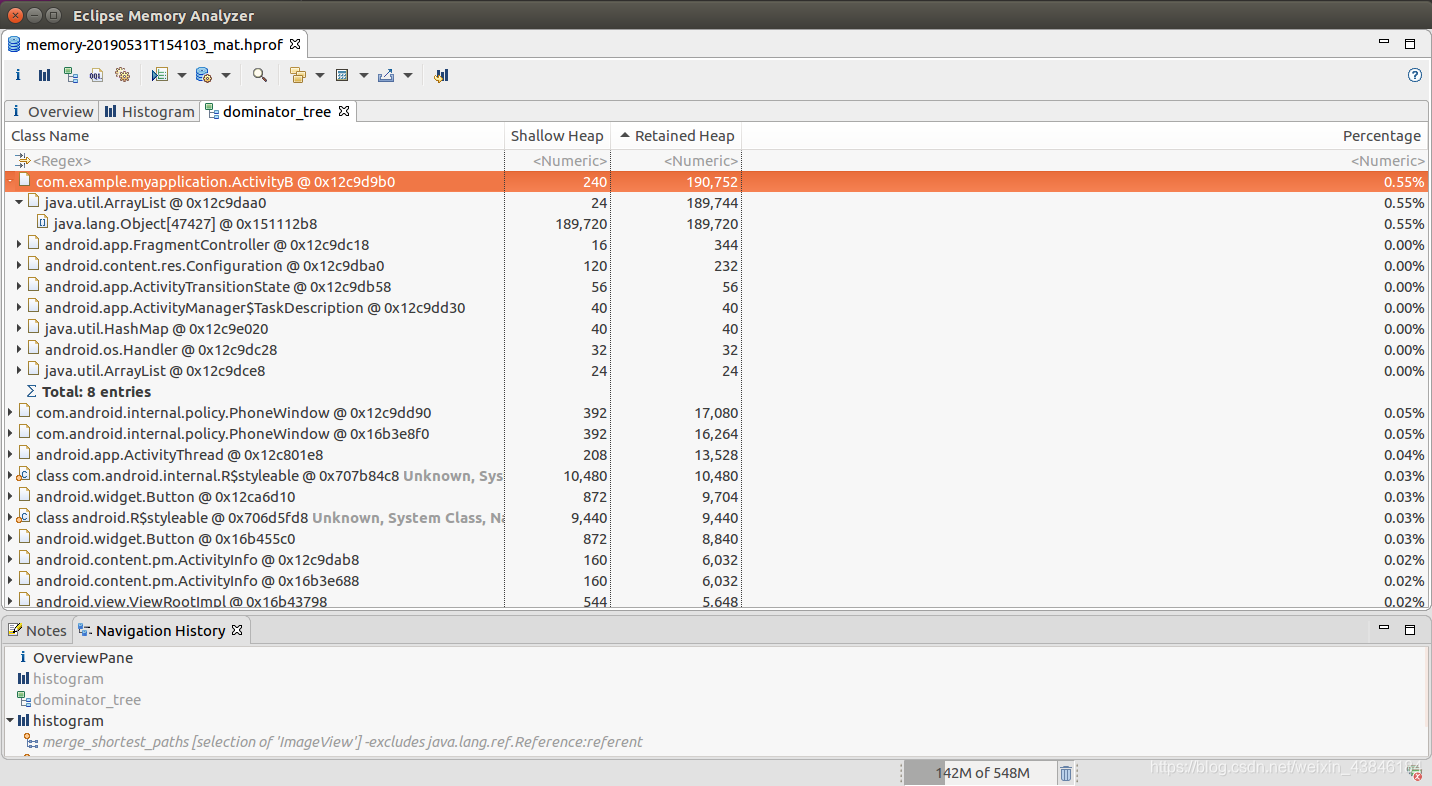Open the greyed dominator_tree history entry

[87, 700]
